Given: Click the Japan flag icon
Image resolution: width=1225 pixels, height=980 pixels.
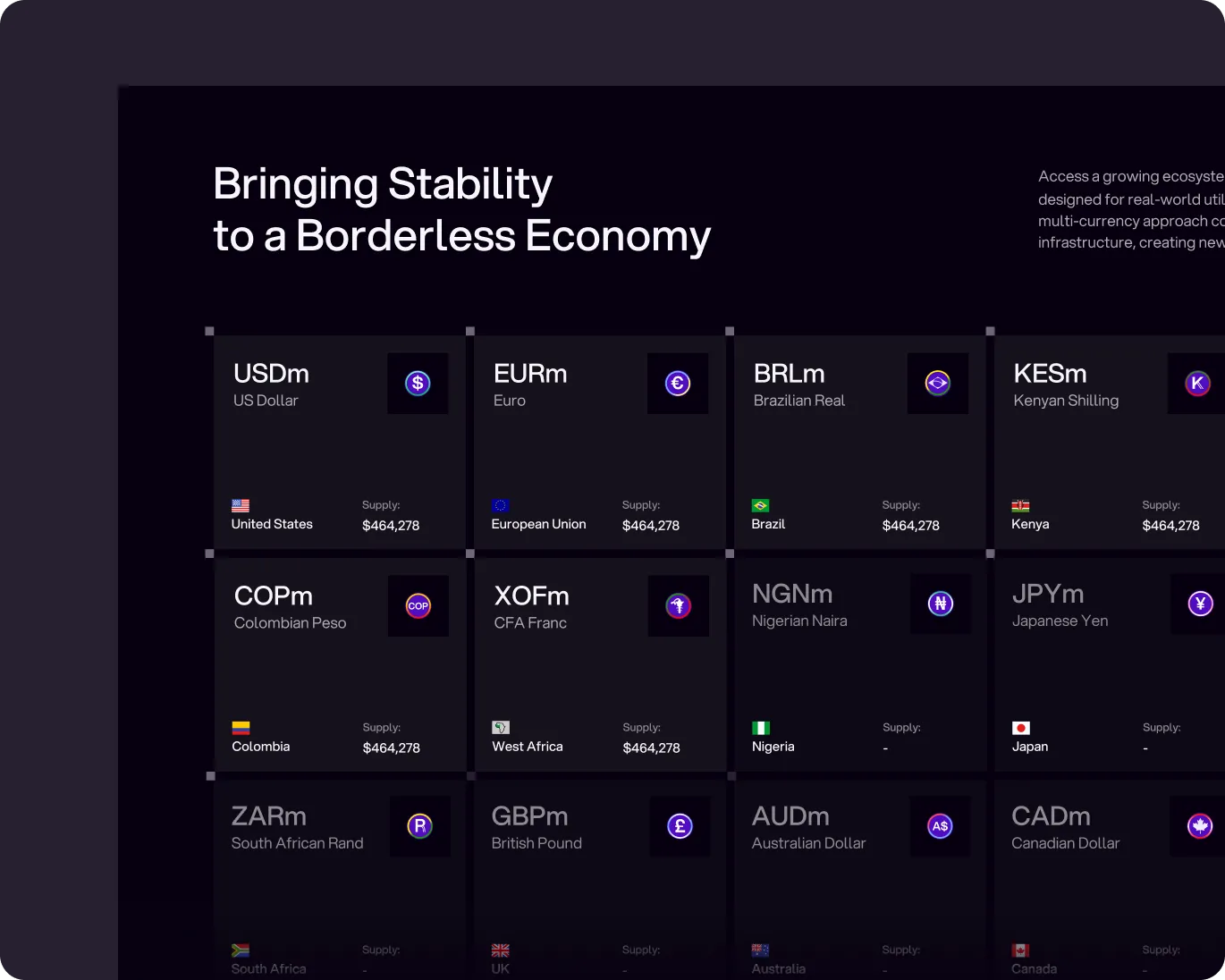Looking at the screenshot, I should click(x=1020, y=727).
